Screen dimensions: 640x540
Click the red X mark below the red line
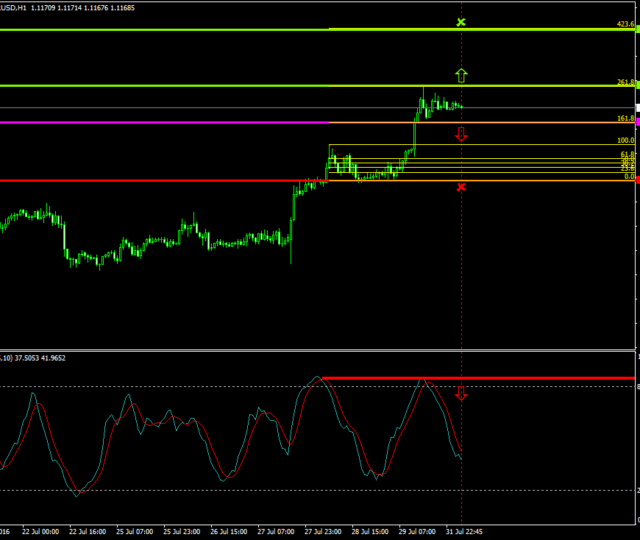[x=460, y=187]
